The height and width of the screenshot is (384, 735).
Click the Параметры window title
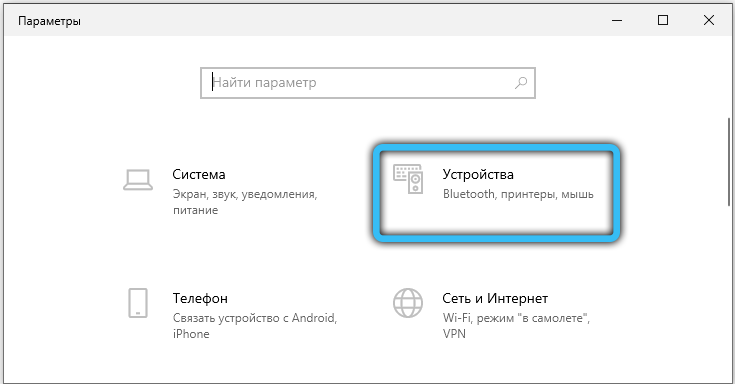[49, 21]
